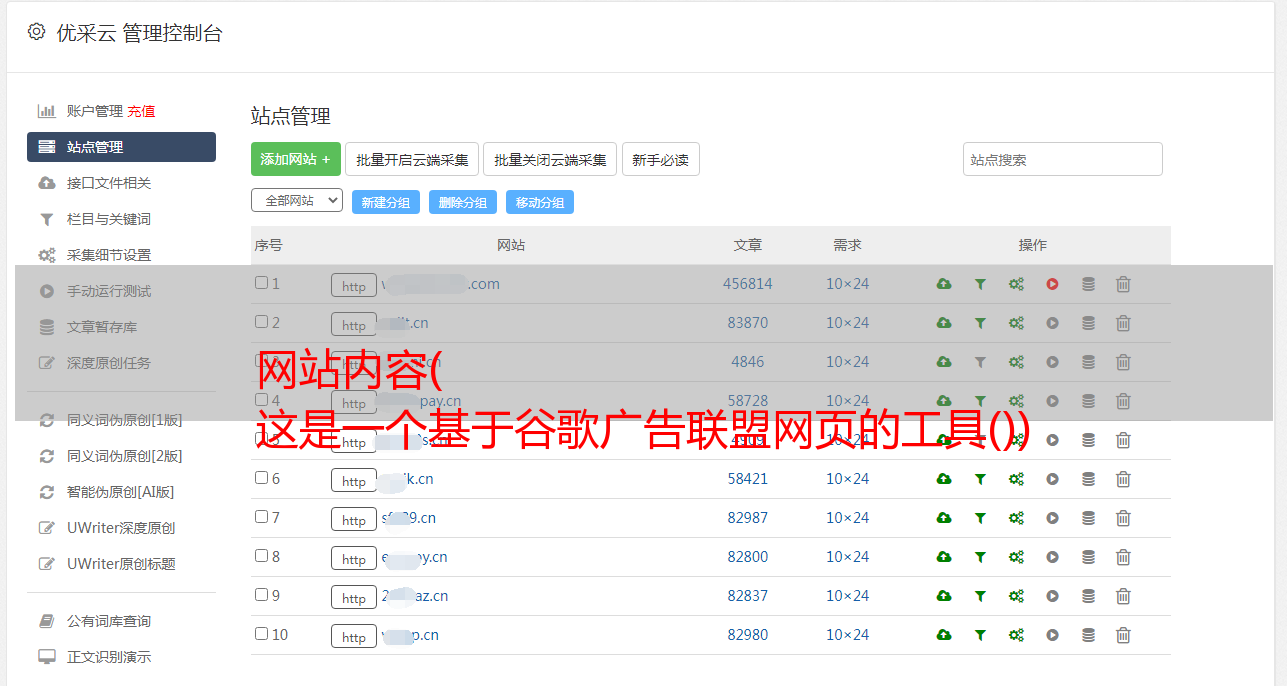
Task: Click the 优采云 管理控制台 header title
Action: coord(139,33)
